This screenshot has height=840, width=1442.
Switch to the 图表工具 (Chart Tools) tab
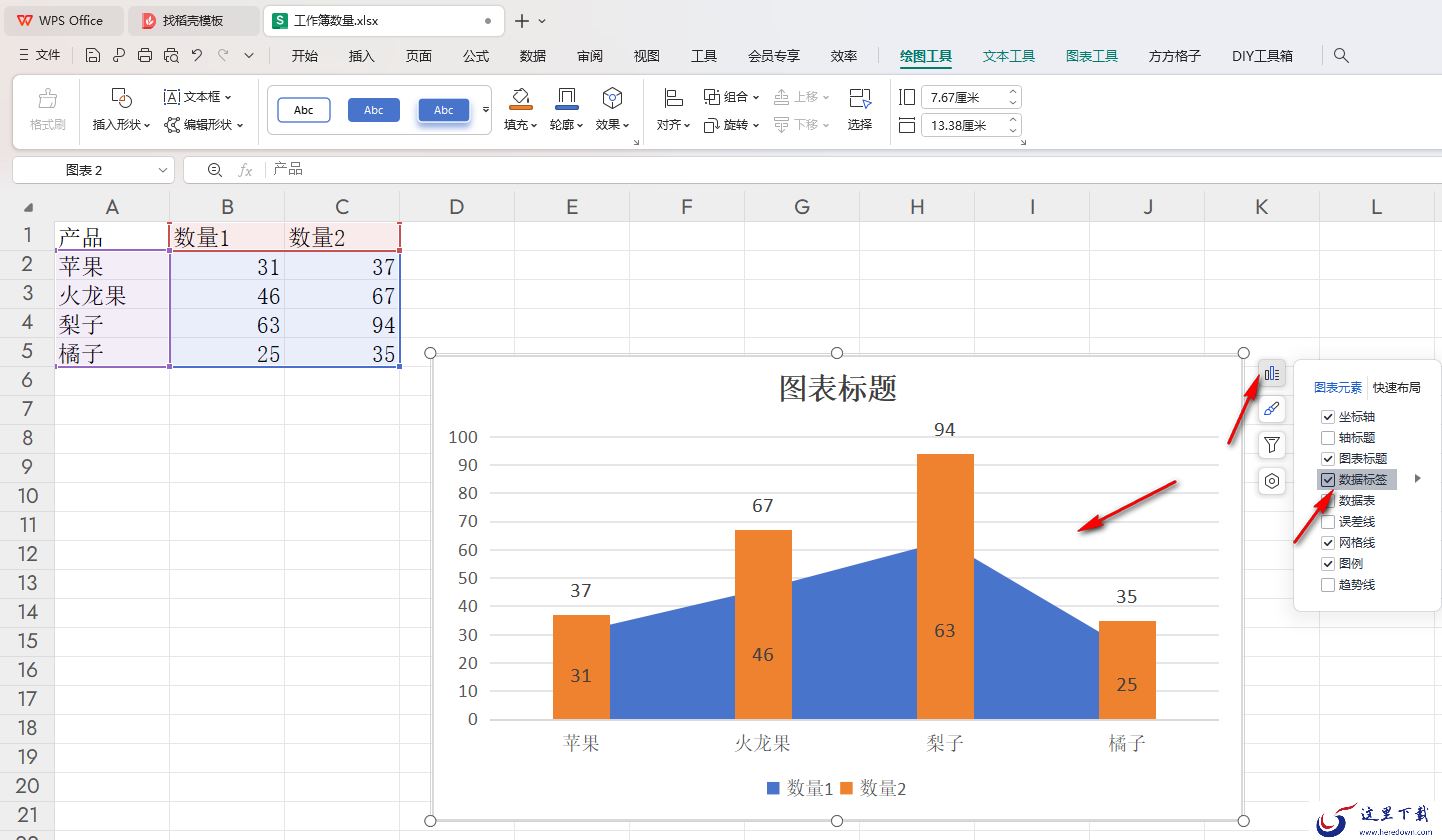pos(1092,56)
